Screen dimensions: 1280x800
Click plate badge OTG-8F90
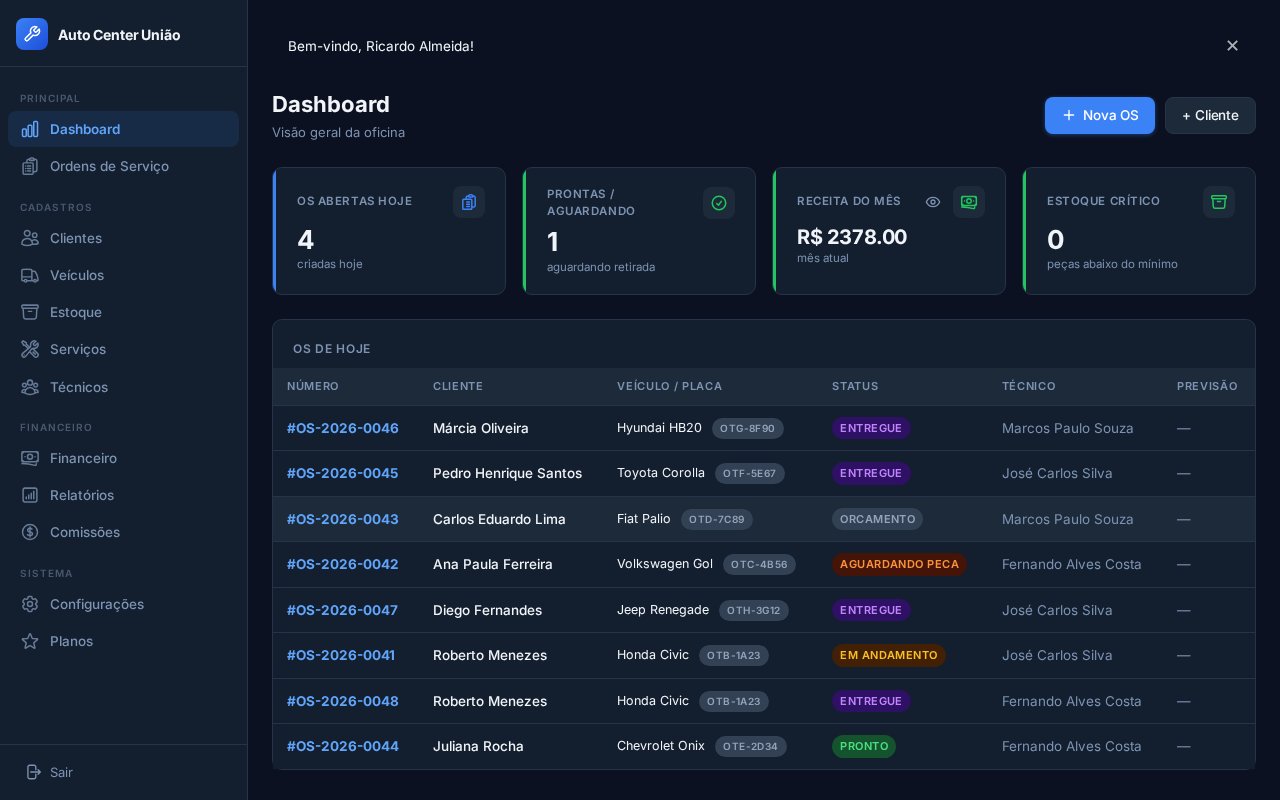point(748,428)
